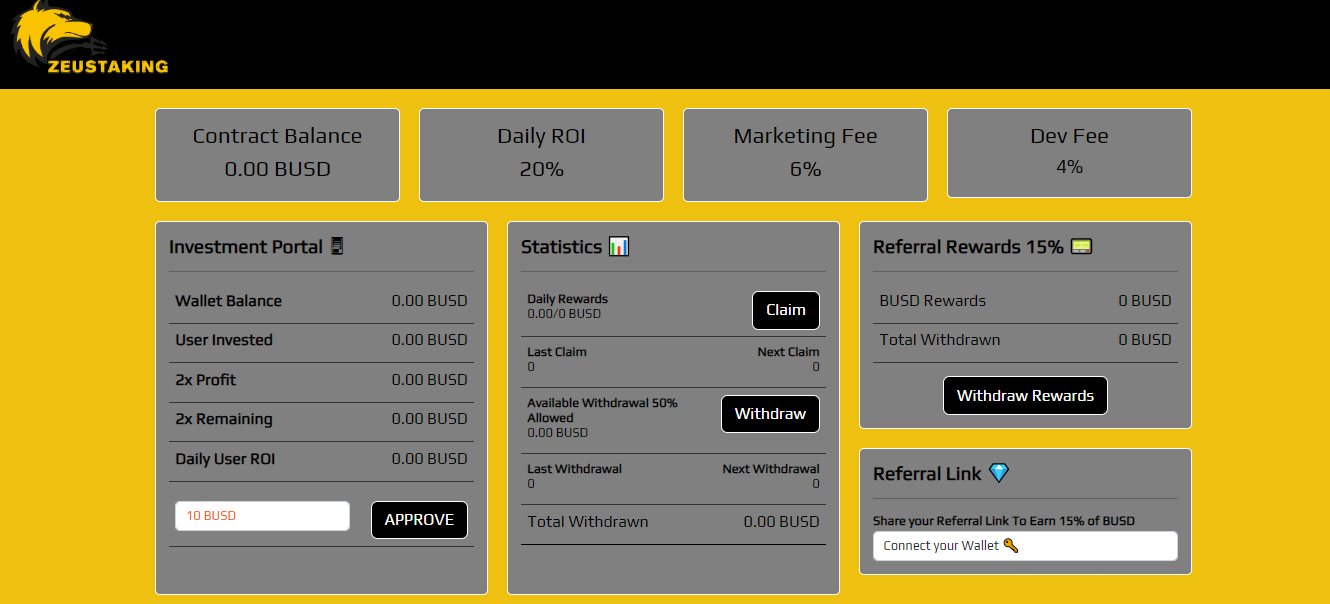The image size is (1330, 604).
Task: Click the Last Claim label
Action: (557, 352)
